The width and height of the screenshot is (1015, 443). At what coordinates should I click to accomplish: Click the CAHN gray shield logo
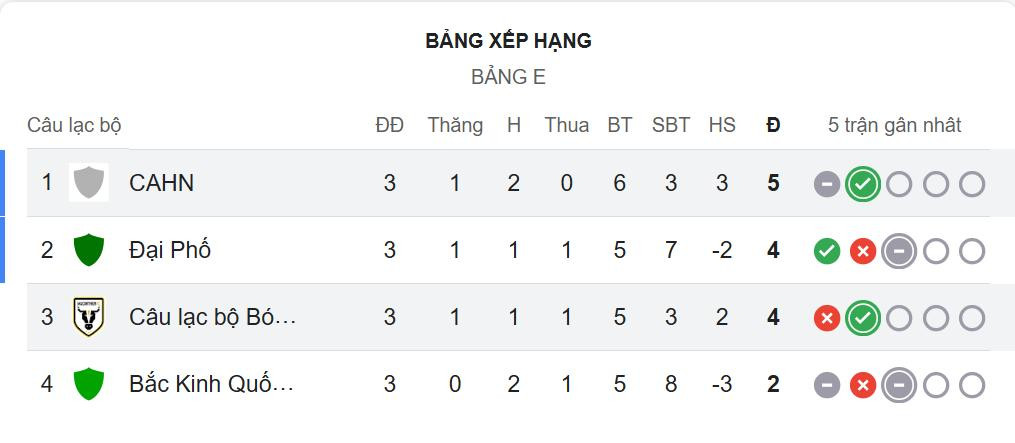[x=89, y=183]
